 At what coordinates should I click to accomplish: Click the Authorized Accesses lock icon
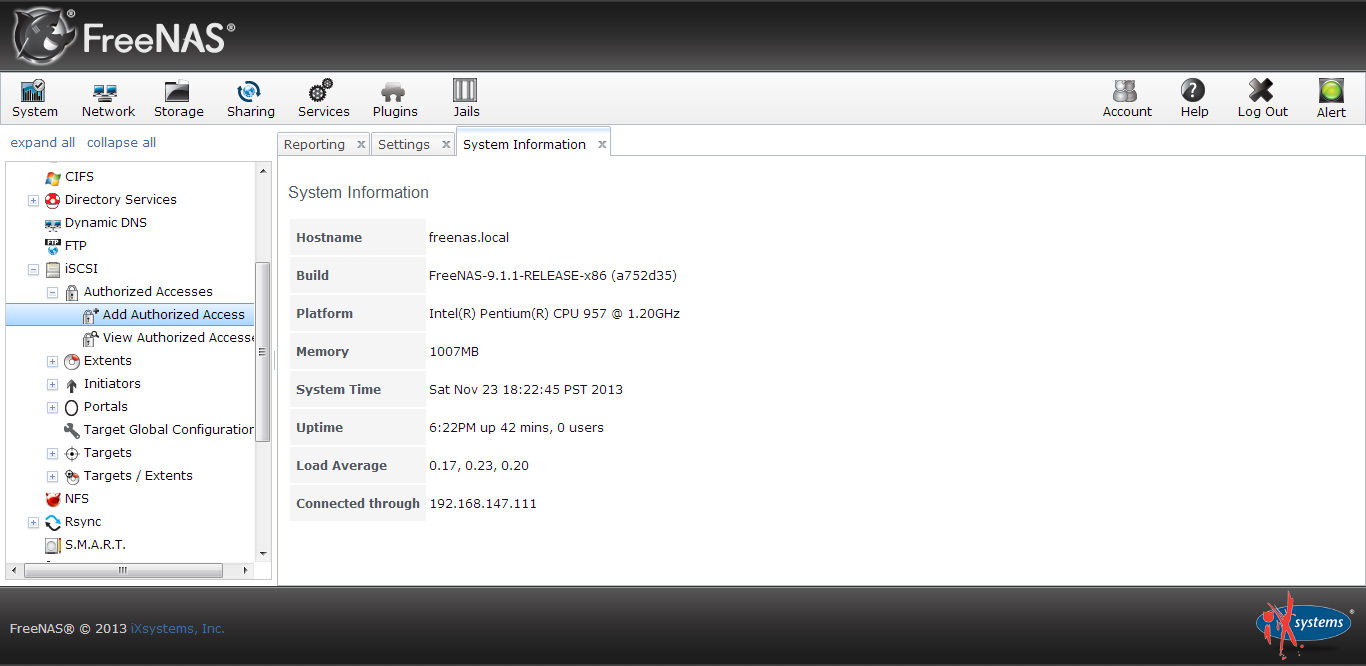click(x=72, y=292)
